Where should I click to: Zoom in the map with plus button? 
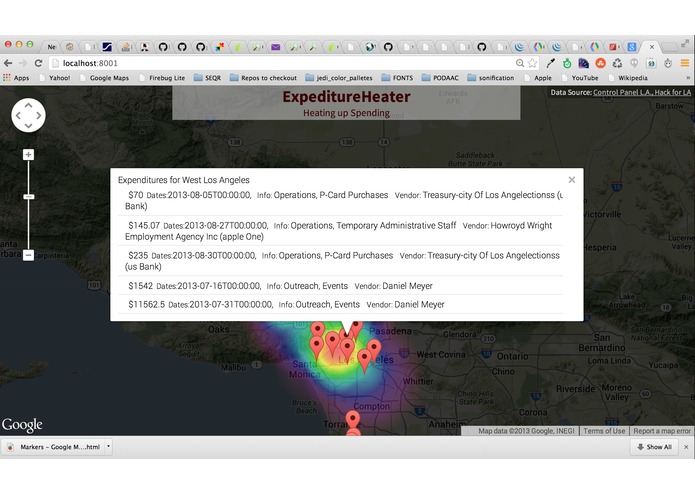[28, 155]
